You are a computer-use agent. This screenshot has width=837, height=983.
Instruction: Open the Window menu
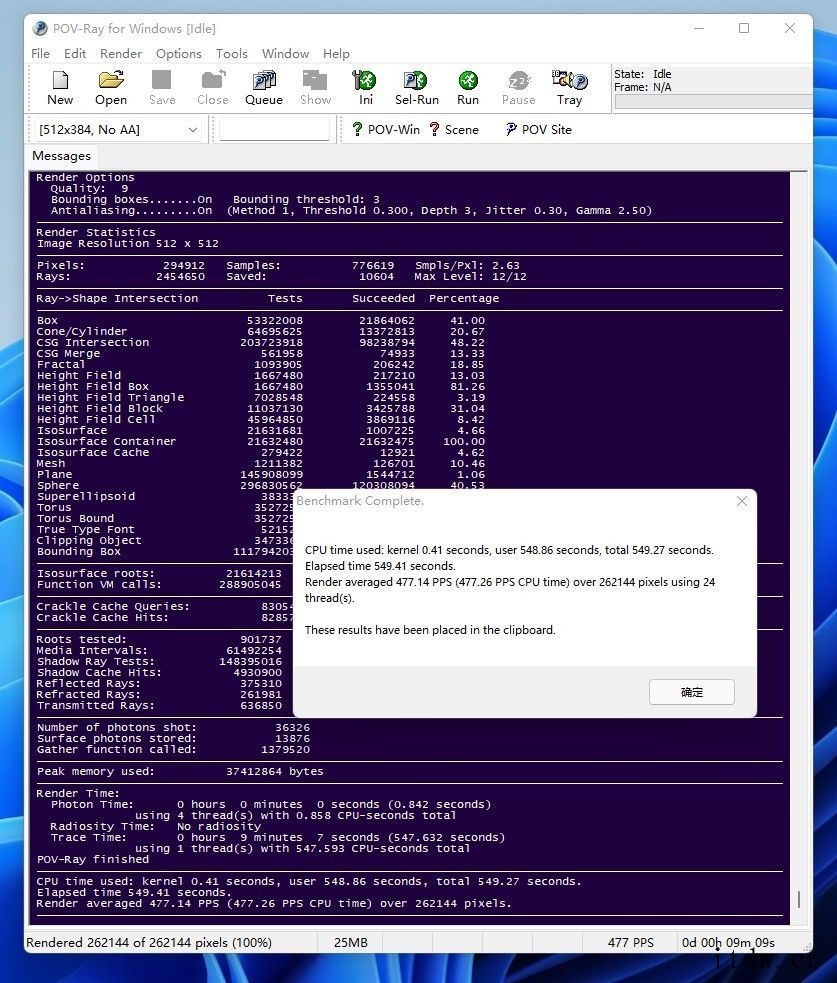point(285,54)
